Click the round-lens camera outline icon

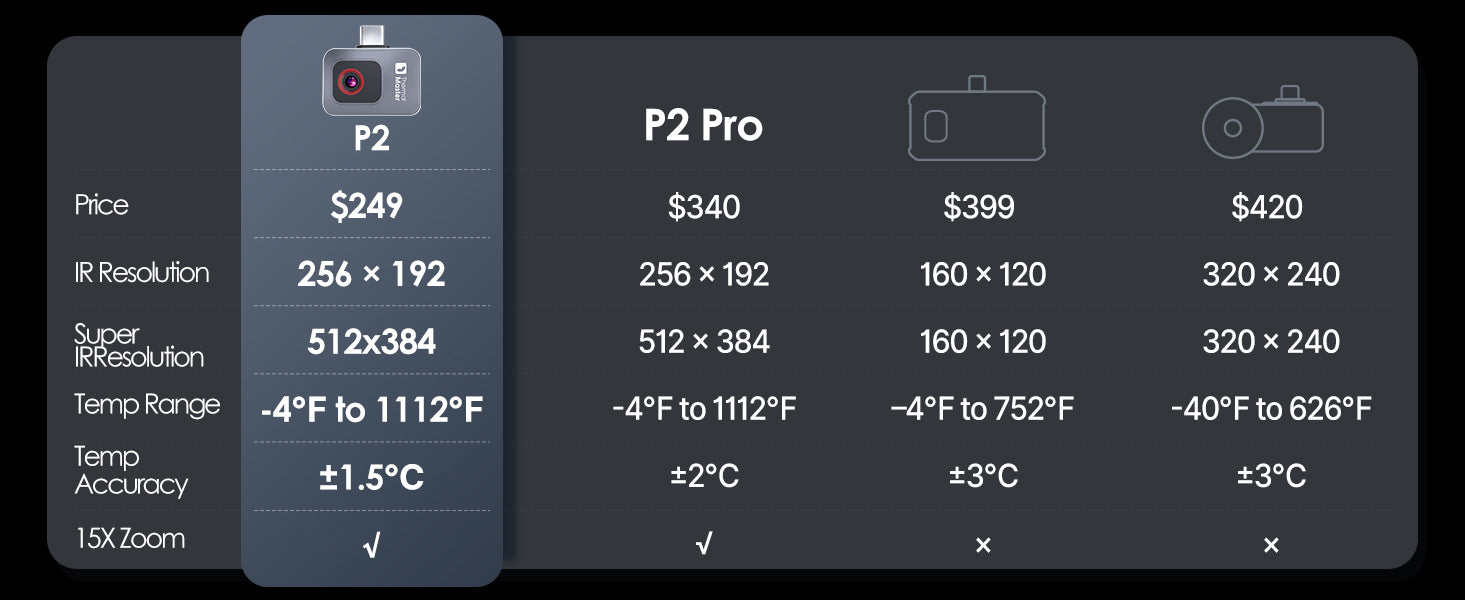(x=1262, y=123)
